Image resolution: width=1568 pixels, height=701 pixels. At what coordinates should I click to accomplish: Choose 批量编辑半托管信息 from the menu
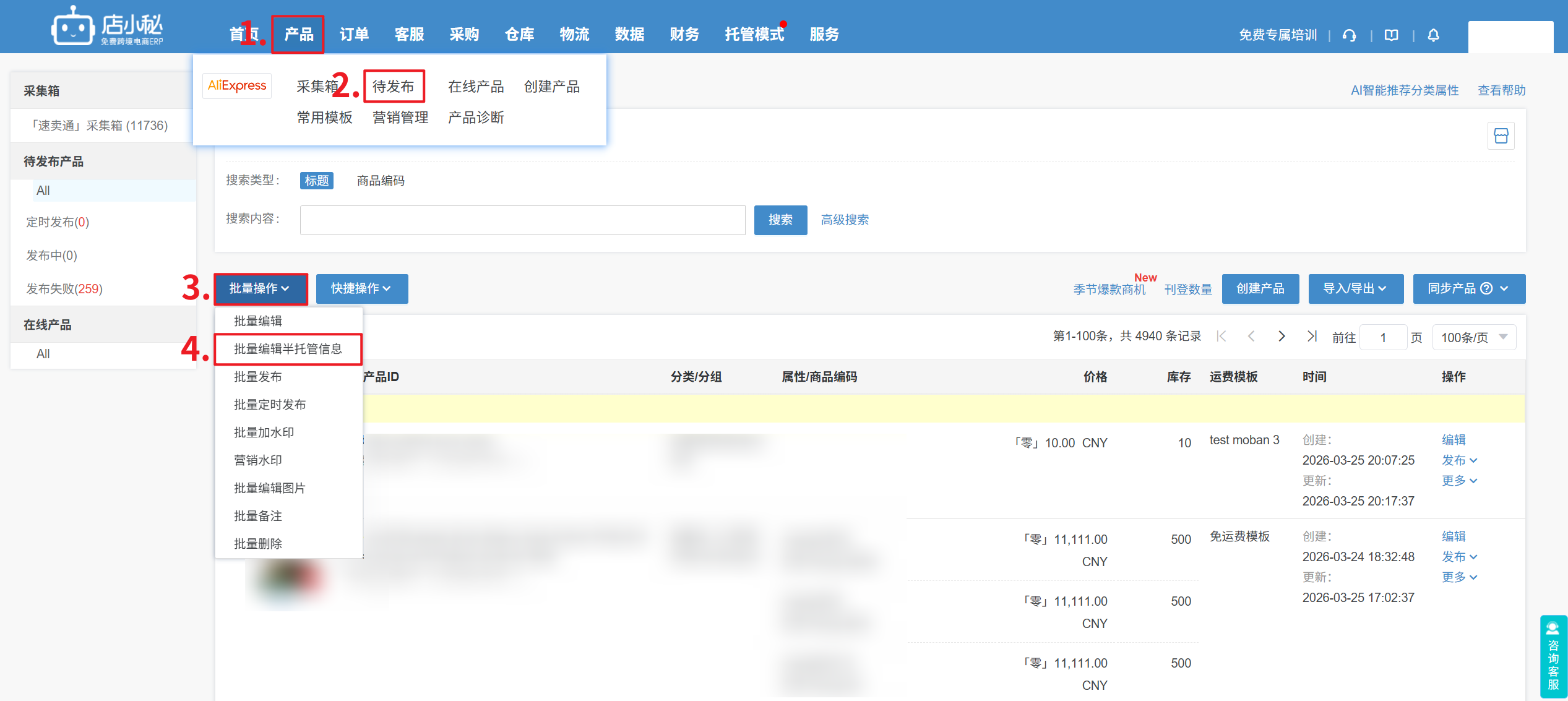(x=288, y=349)
